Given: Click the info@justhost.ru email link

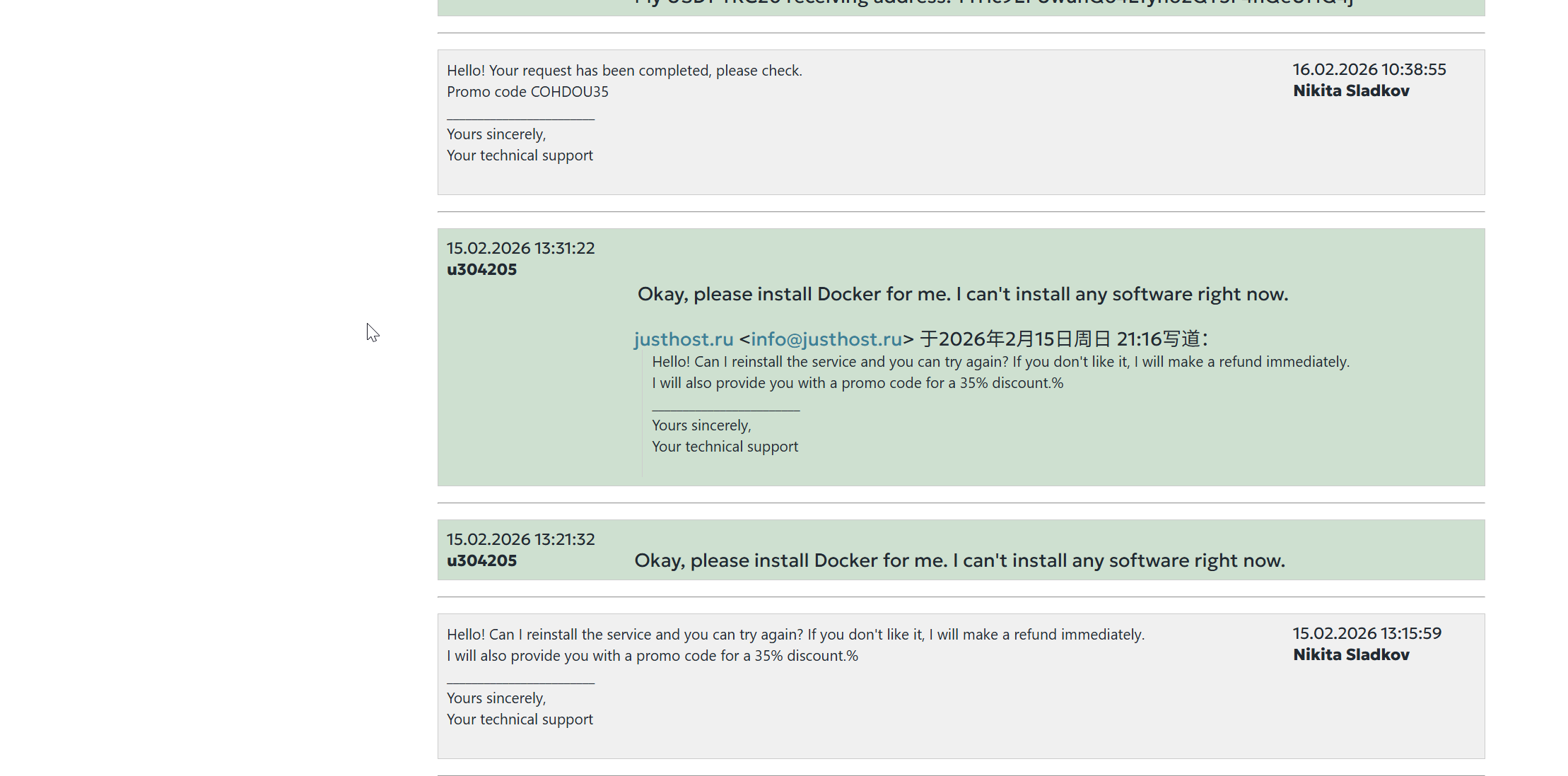Looking at the screenshot, I should click(826, 339).
